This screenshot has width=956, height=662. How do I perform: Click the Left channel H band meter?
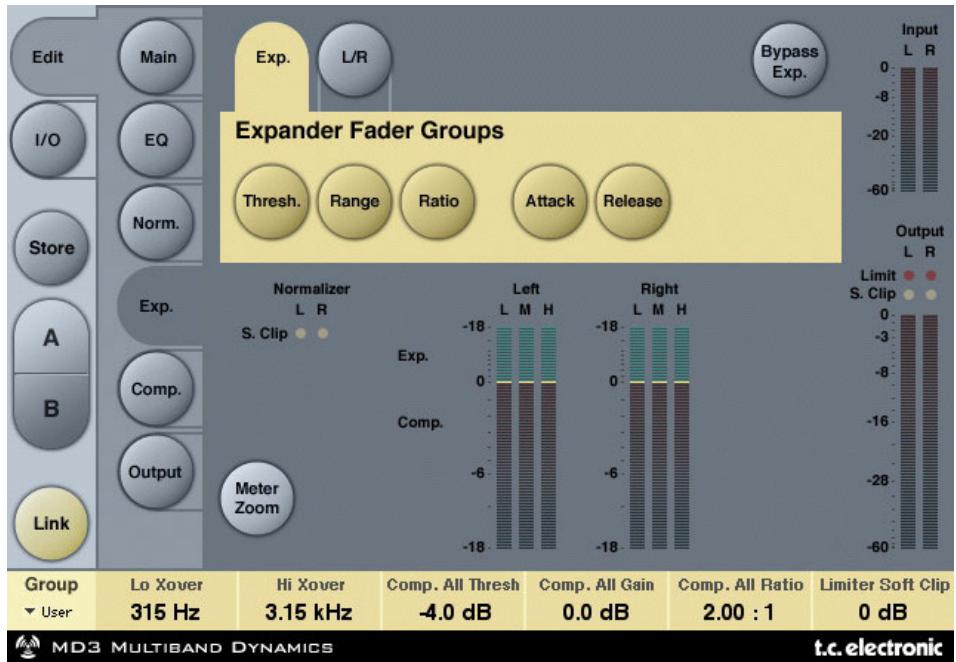[x=549, y=438]
